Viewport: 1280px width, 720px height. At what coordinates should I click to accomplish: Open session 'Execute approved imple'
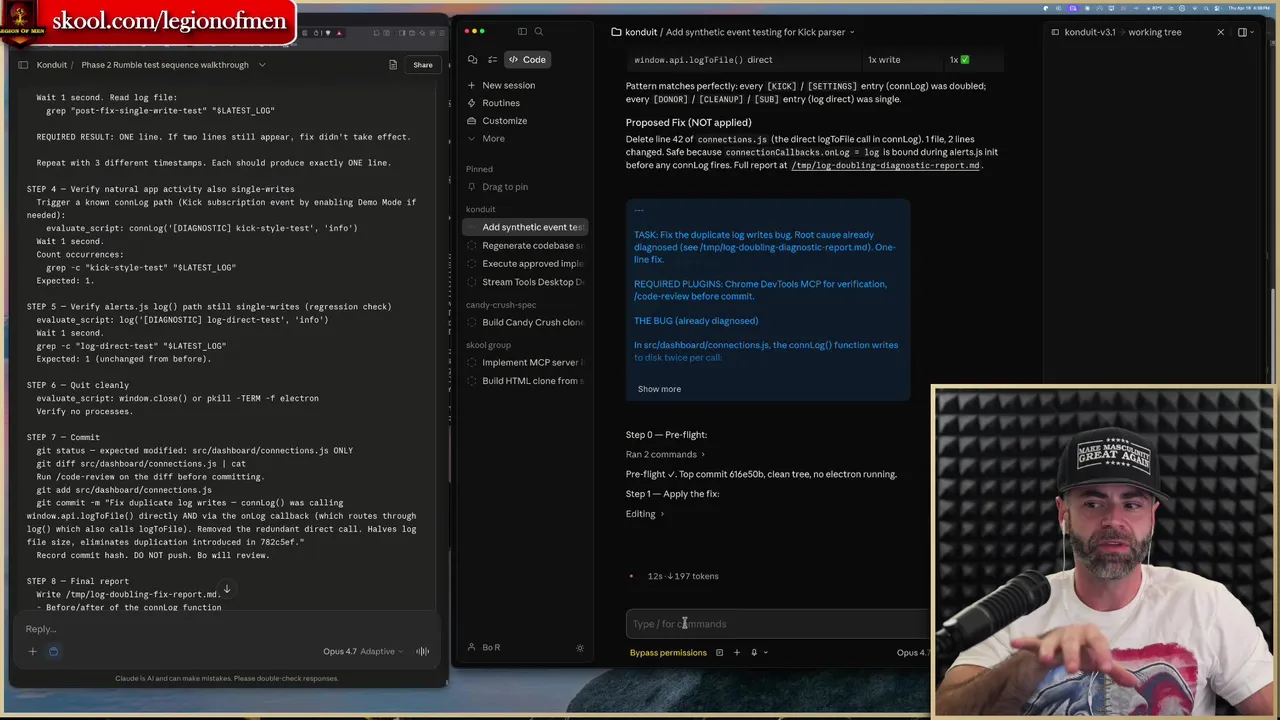527,264
